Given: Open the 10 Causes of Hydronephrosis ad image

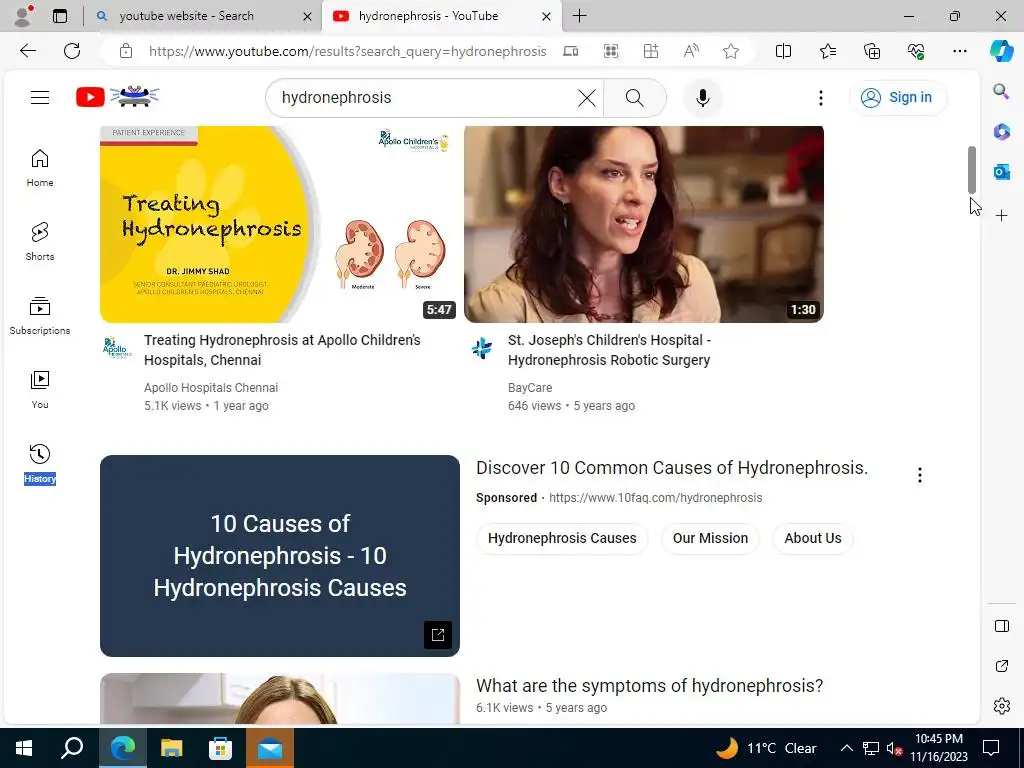Looking at the screenshot, I should coord(280,556).
